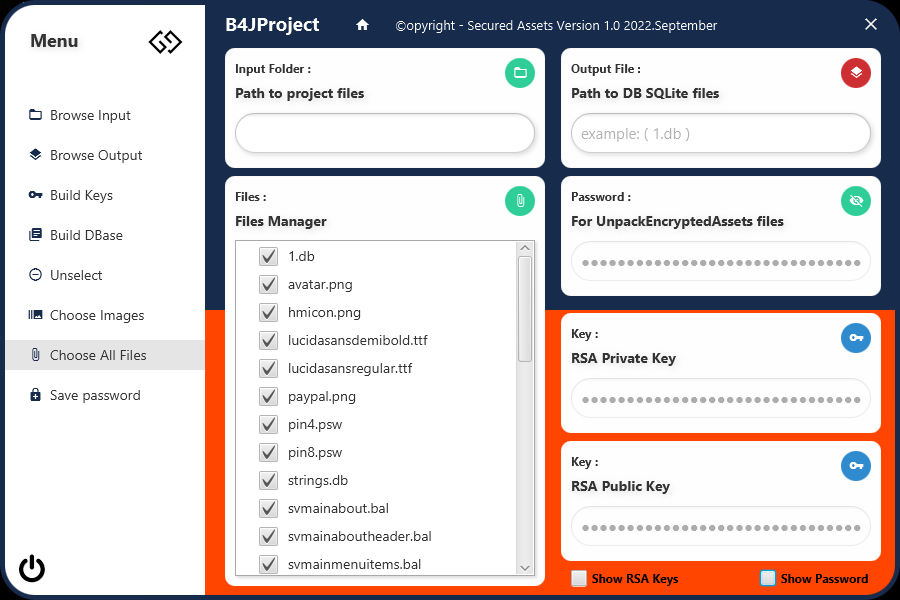The image size is (900, 600).
Task: Click the blue key icon for RSA Private Key
Action: click(856, 338)
